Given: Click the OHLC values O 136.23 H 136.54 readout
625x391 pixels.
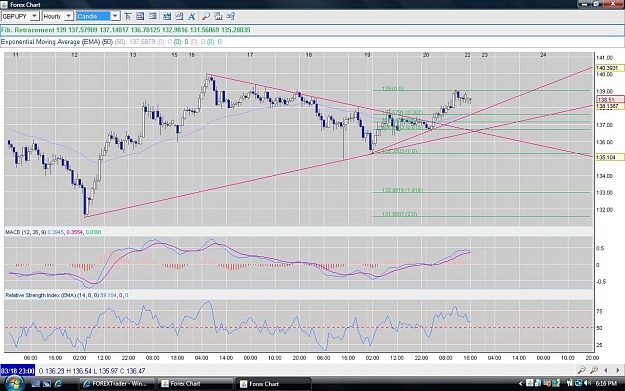Looking at the screenshot, I should coord(92,371).
